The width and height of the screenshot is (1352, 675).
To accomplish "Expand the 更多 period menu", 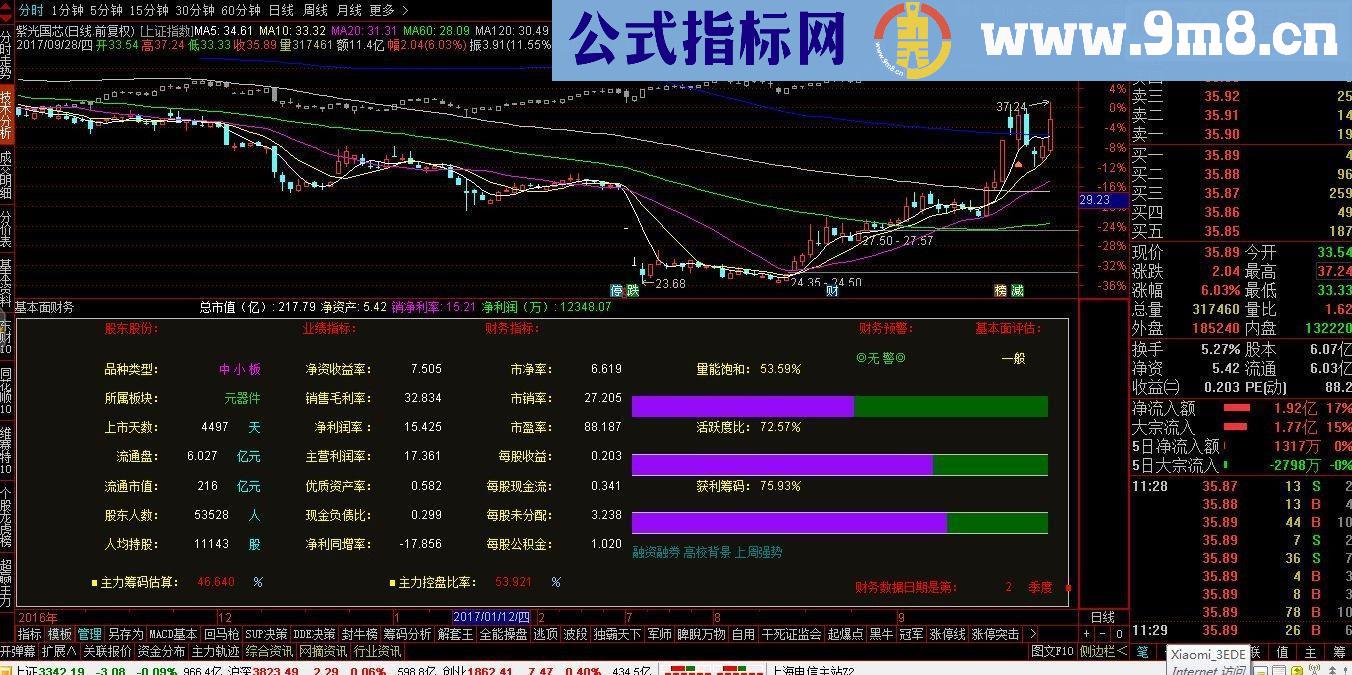I will [x=382, y=9].
